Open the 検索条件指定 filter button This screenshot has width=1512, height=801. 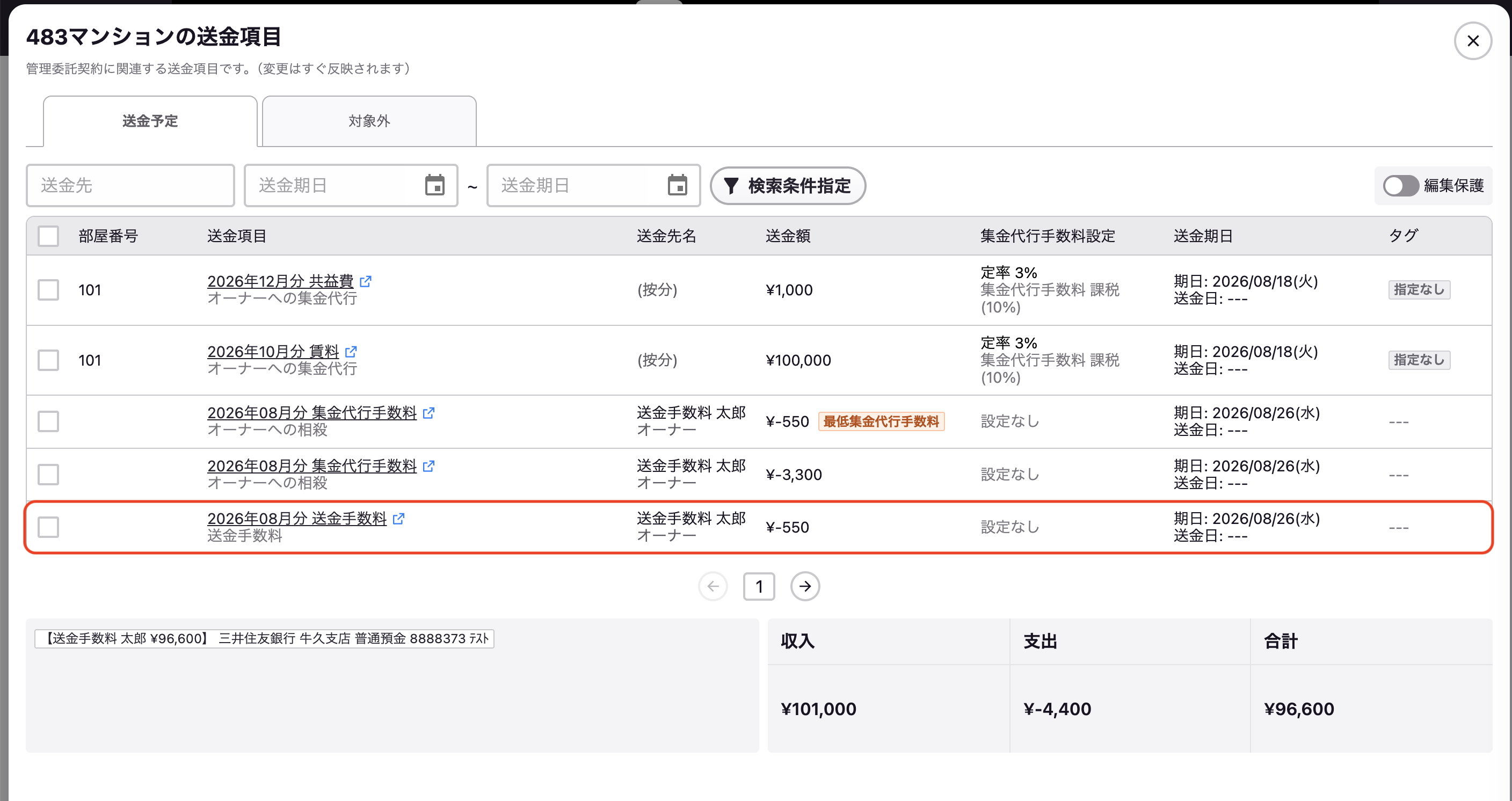coord(788,186)
